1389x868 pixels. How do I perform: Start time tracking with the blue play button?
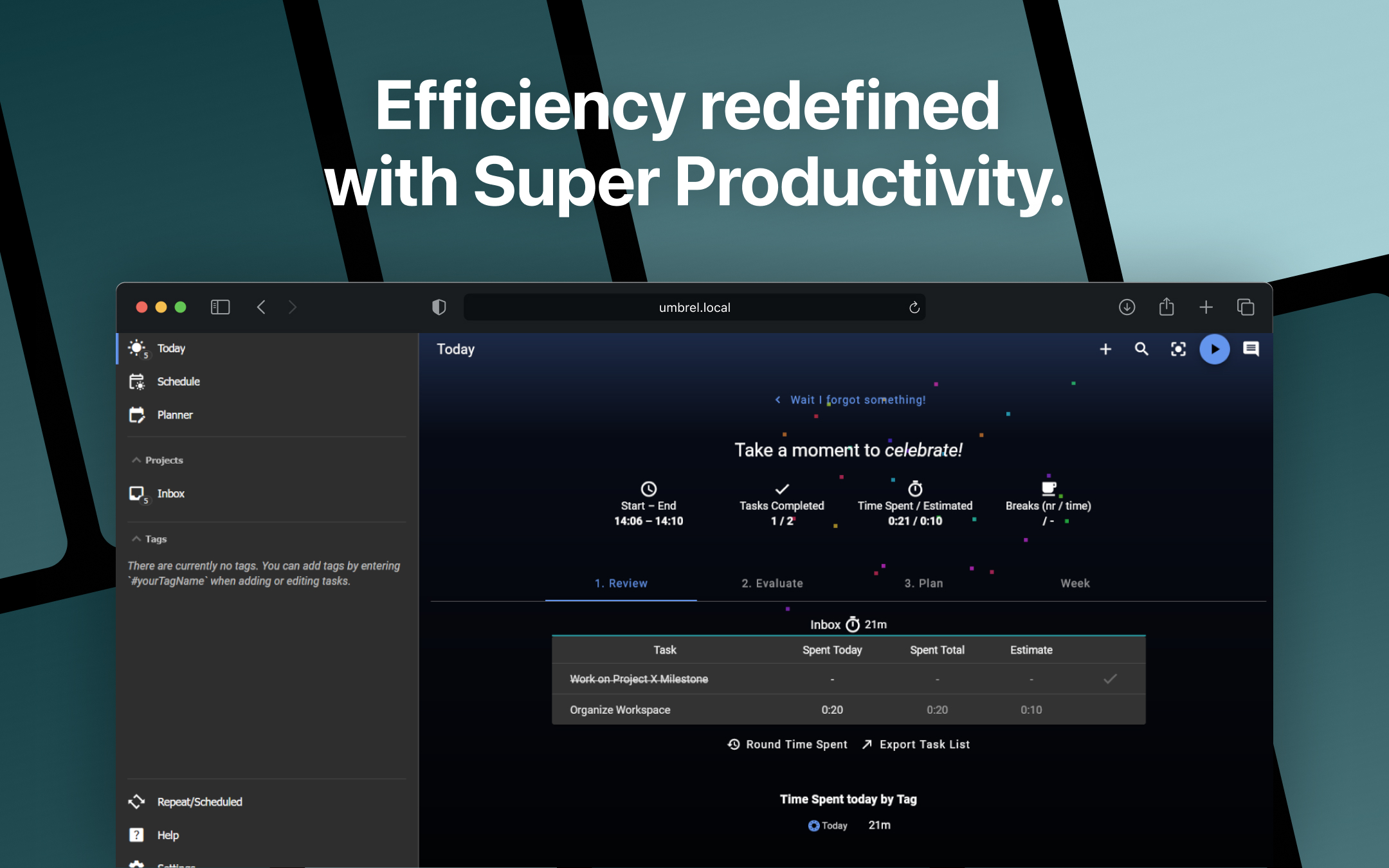pos(1214,349)
